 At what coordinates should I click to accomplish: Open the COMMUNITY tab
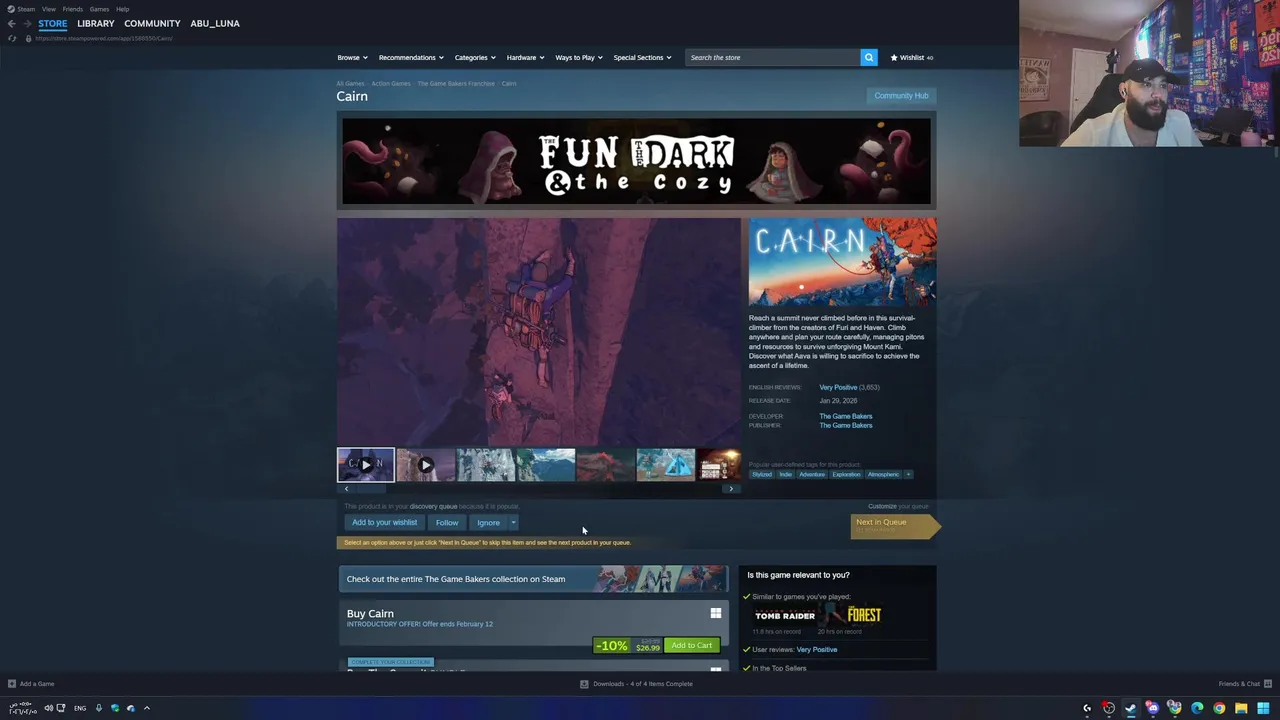(x=152, y=23)
